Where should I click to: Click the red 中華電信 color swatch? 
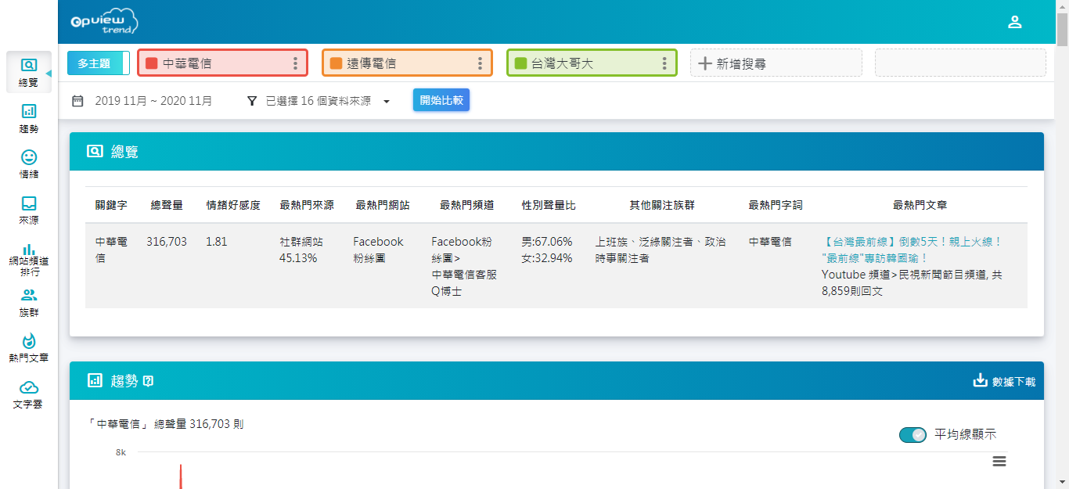tap(151, 63)
